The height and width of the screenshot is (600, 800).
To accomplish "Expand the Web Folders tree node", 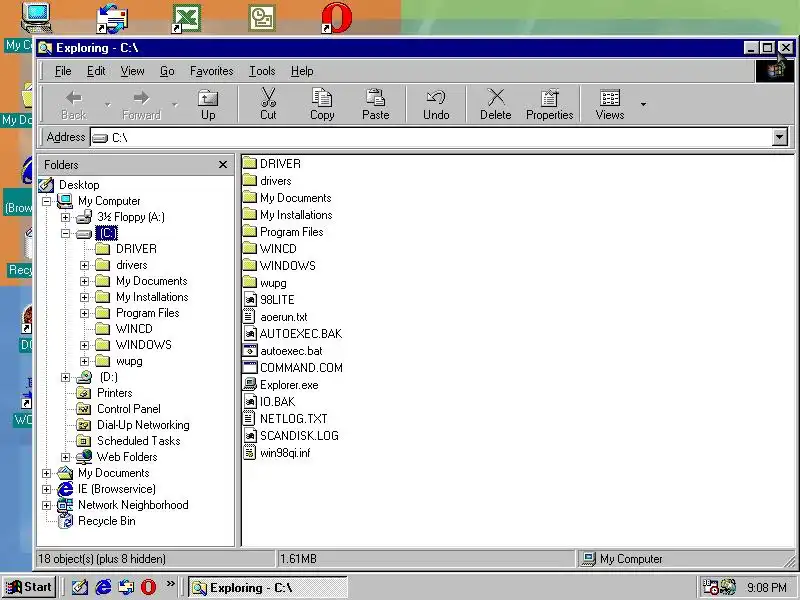I will point(65,458).
